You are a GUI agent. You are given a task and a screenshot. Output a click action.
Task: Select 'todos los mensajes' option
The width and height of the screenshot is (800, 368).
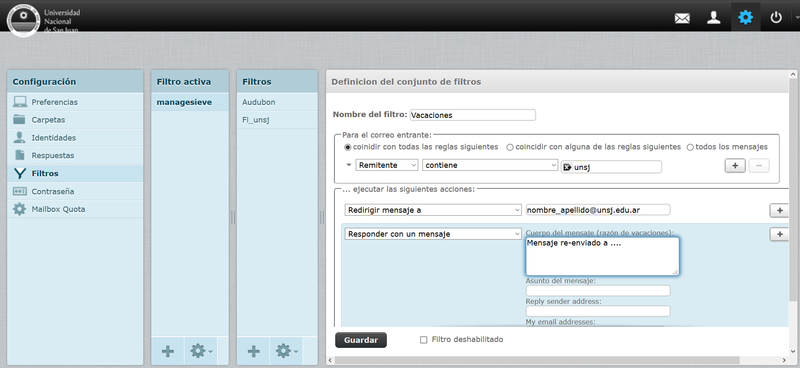point(690,147)
